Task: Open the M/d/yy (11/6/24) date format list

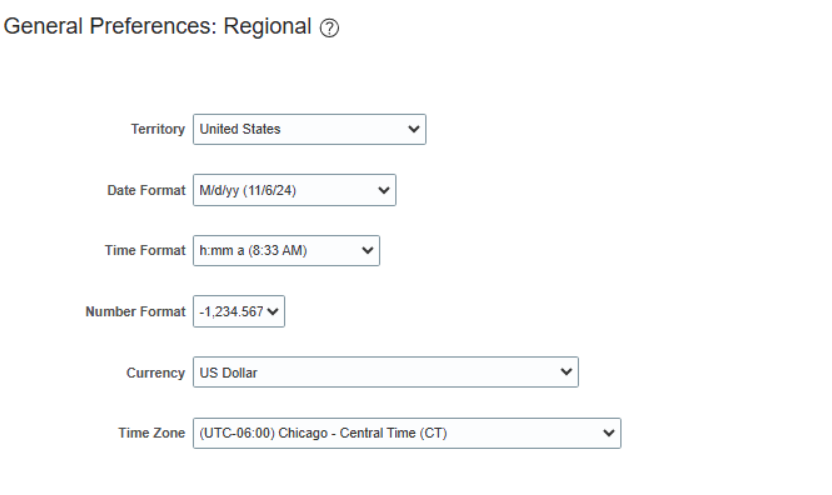Action: [294, 190]
